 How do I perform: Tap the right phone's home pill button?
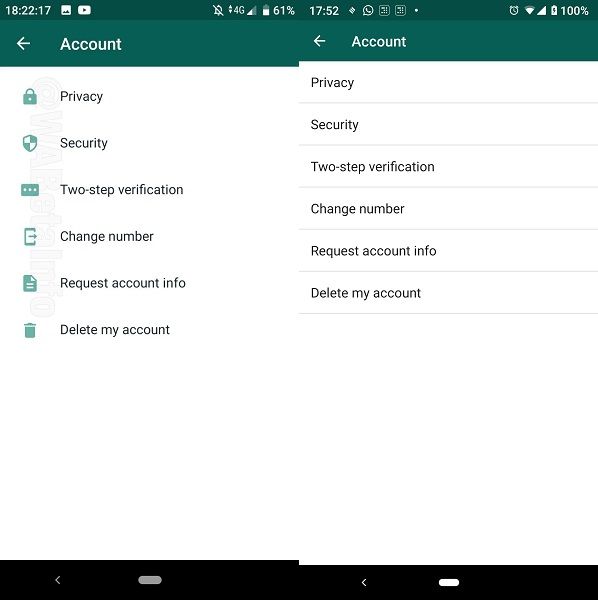point(449,582)
